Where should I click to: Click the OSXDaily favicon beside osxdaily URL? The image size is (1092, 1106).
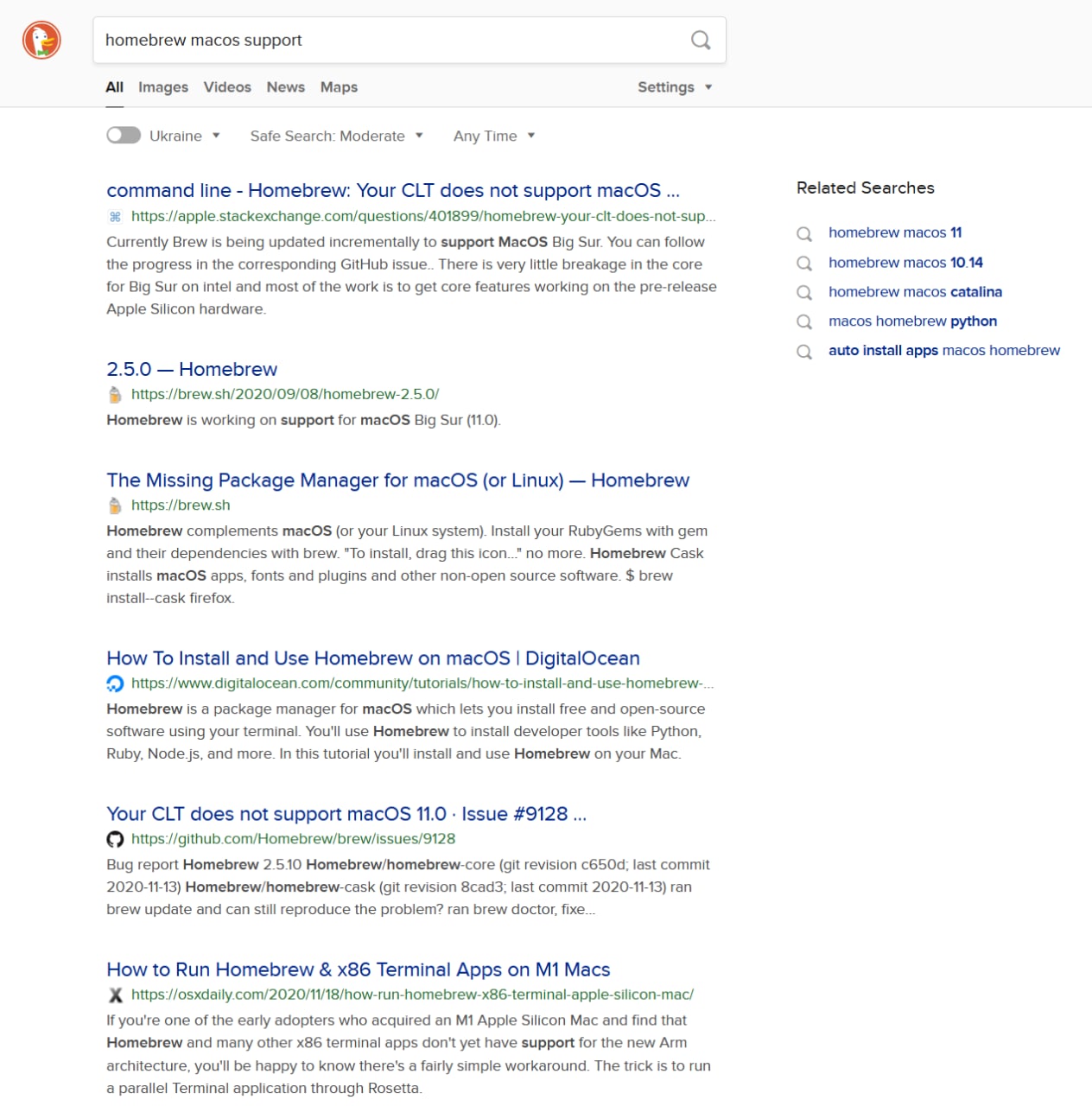click(115, 995)
